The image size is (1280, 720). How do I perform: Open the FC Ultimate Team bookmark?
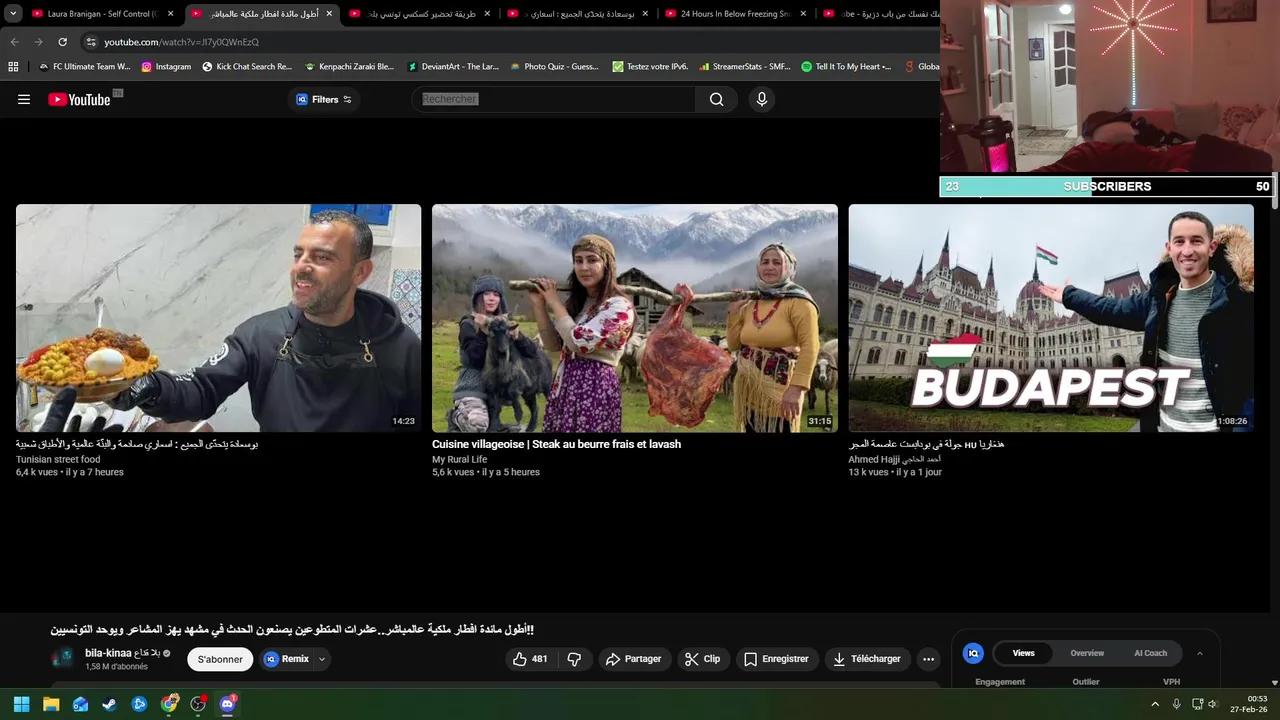84,67
